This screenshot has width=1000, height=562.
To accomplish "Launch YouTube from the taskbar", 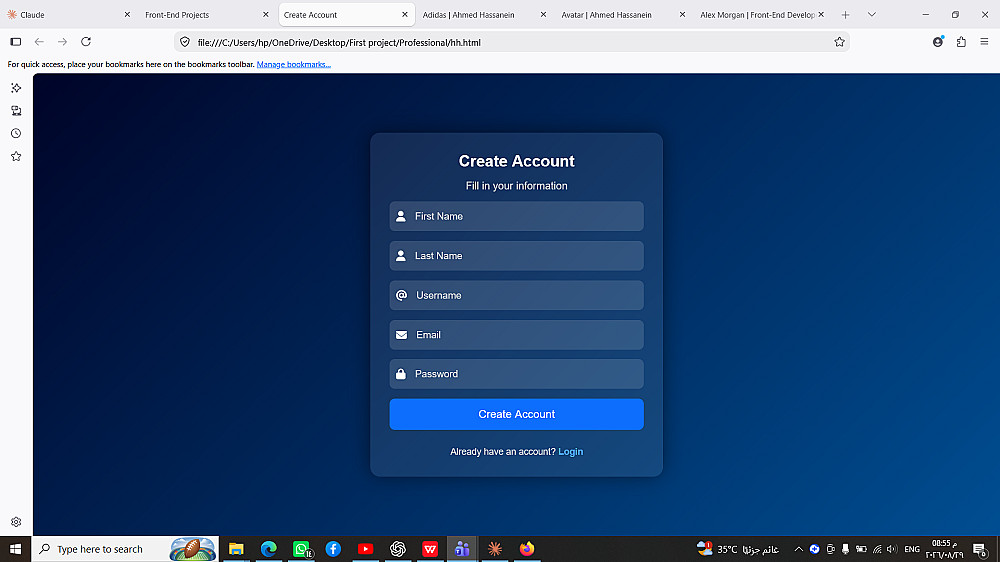I will pyautogui.click(x=365, y=549).
